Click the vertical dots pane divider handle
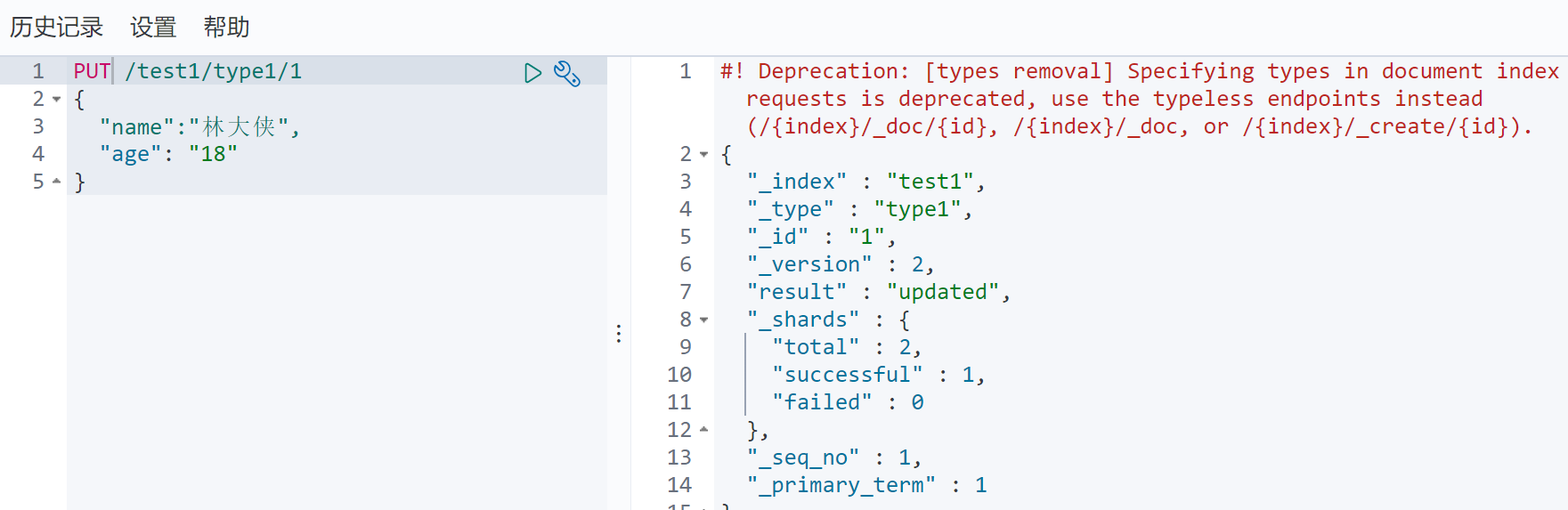Image resolution: width=1568 pixels, height=510 pixels. 619,334
